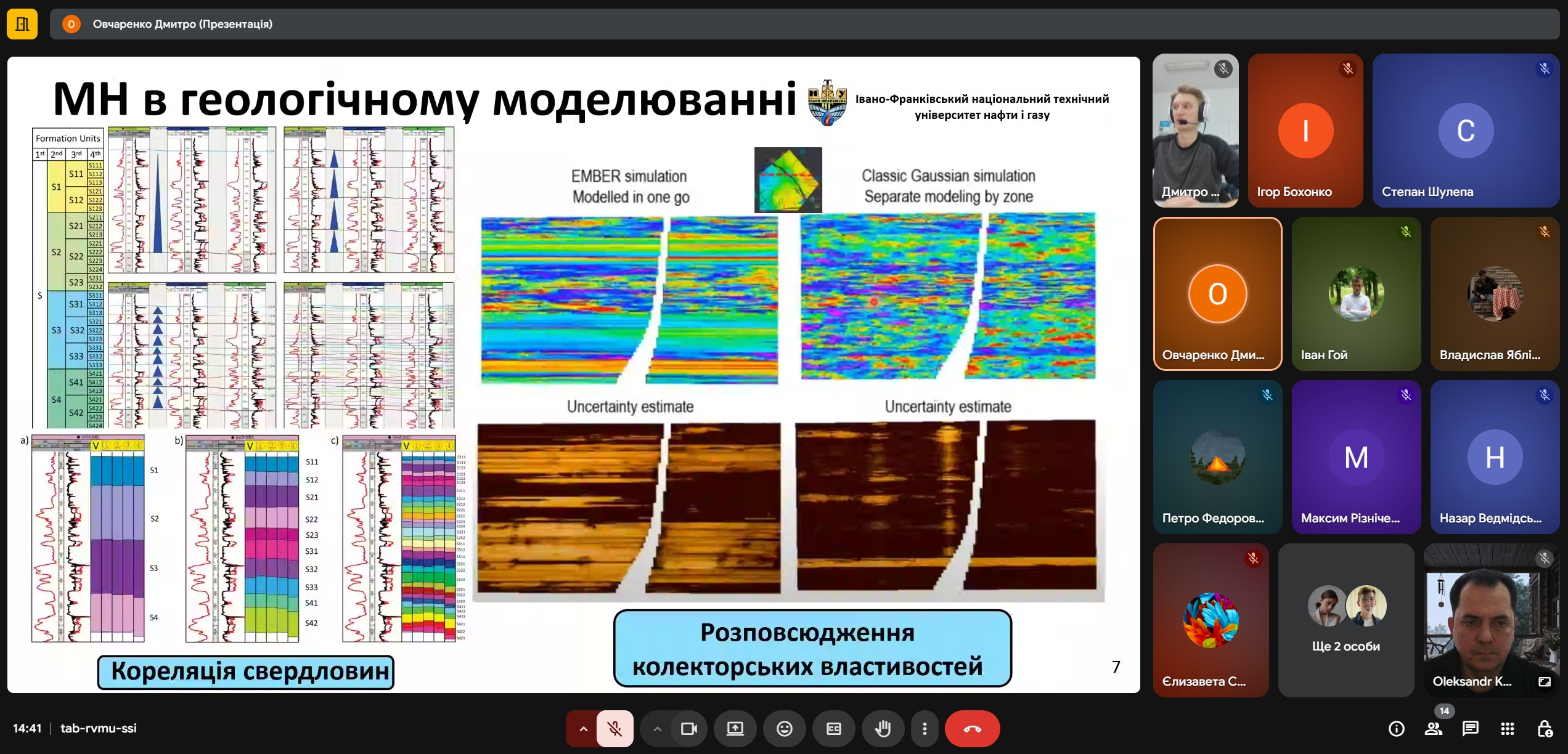
Task: Open meeting details info icon
Action: click(1396, 729)
